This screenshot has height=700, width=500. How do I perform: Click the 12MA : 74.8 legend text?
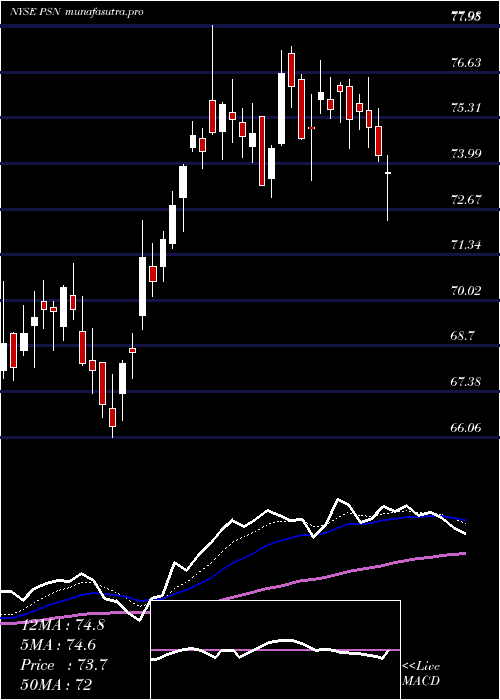62,625
